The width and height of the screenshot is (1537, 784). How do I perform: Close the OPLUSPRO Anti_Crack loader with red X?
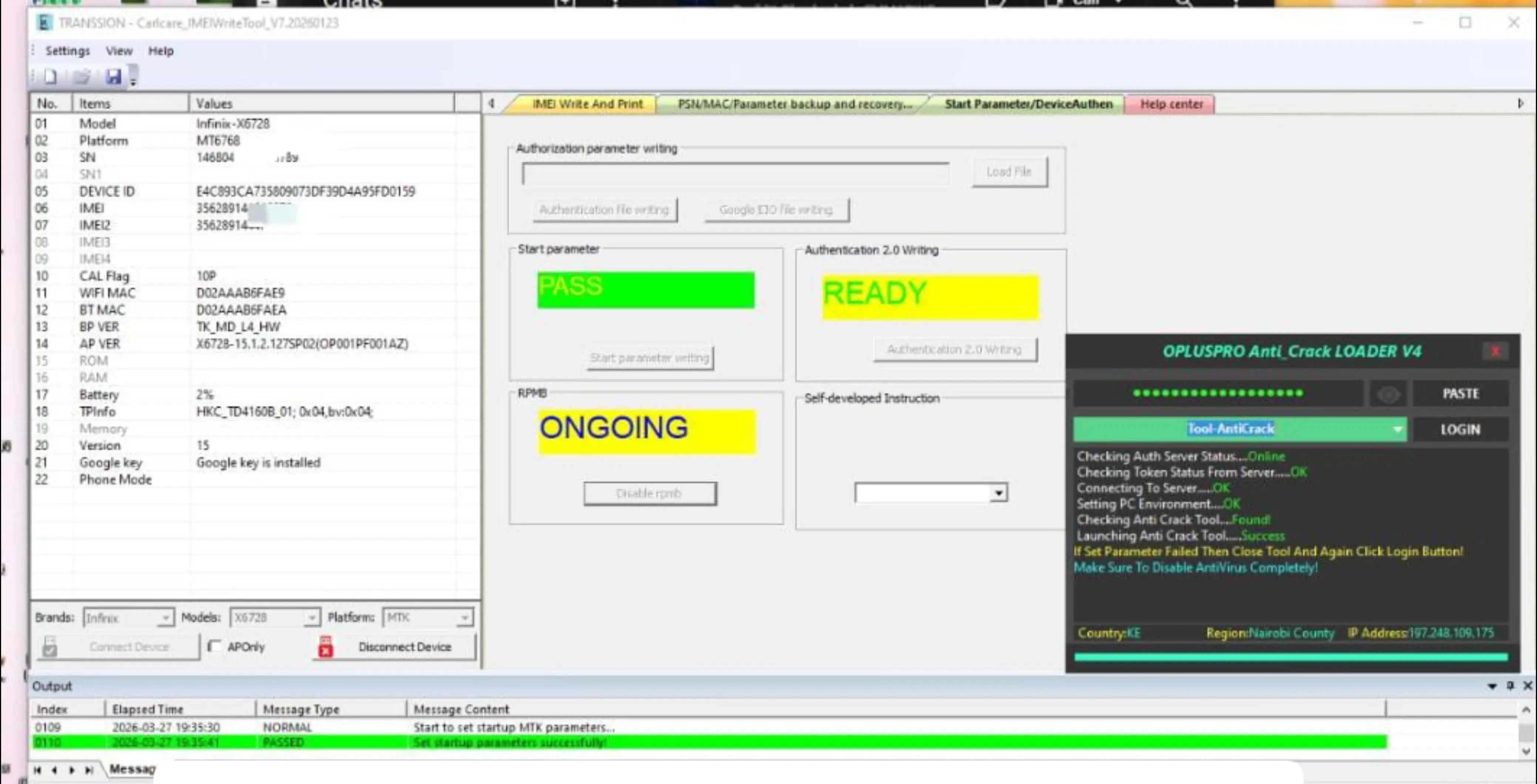point(1495,351)
